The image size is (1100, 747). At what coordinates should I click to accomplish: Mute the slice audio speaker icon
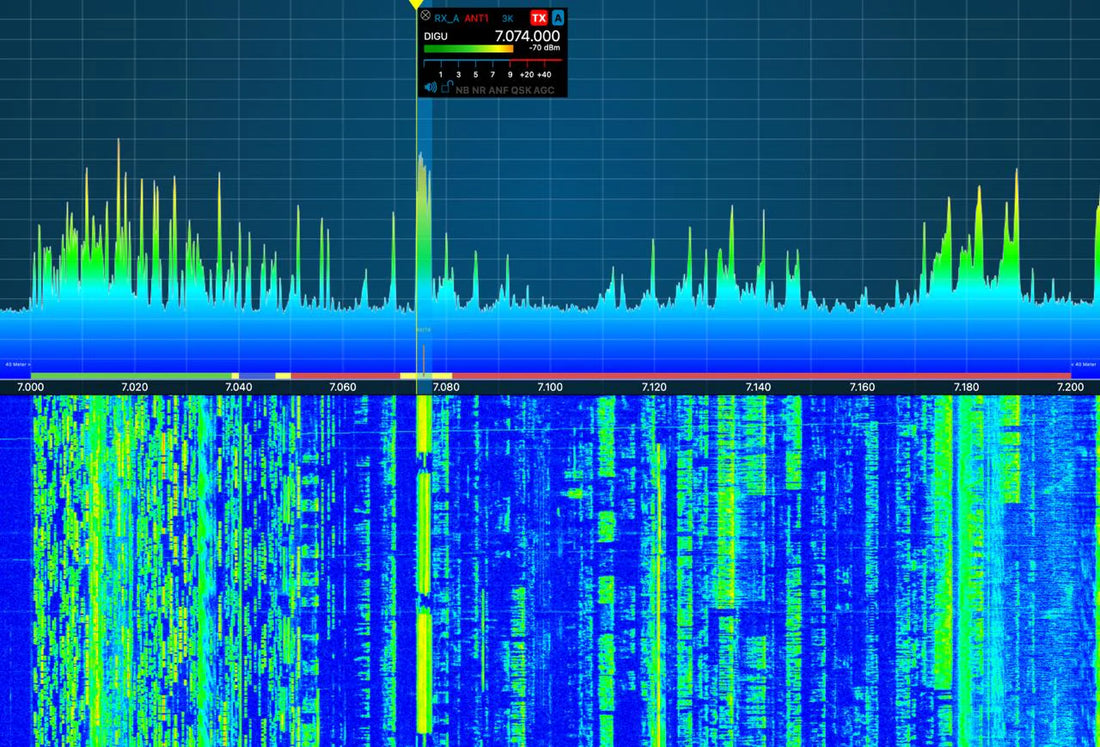click(x=430, y=88)
